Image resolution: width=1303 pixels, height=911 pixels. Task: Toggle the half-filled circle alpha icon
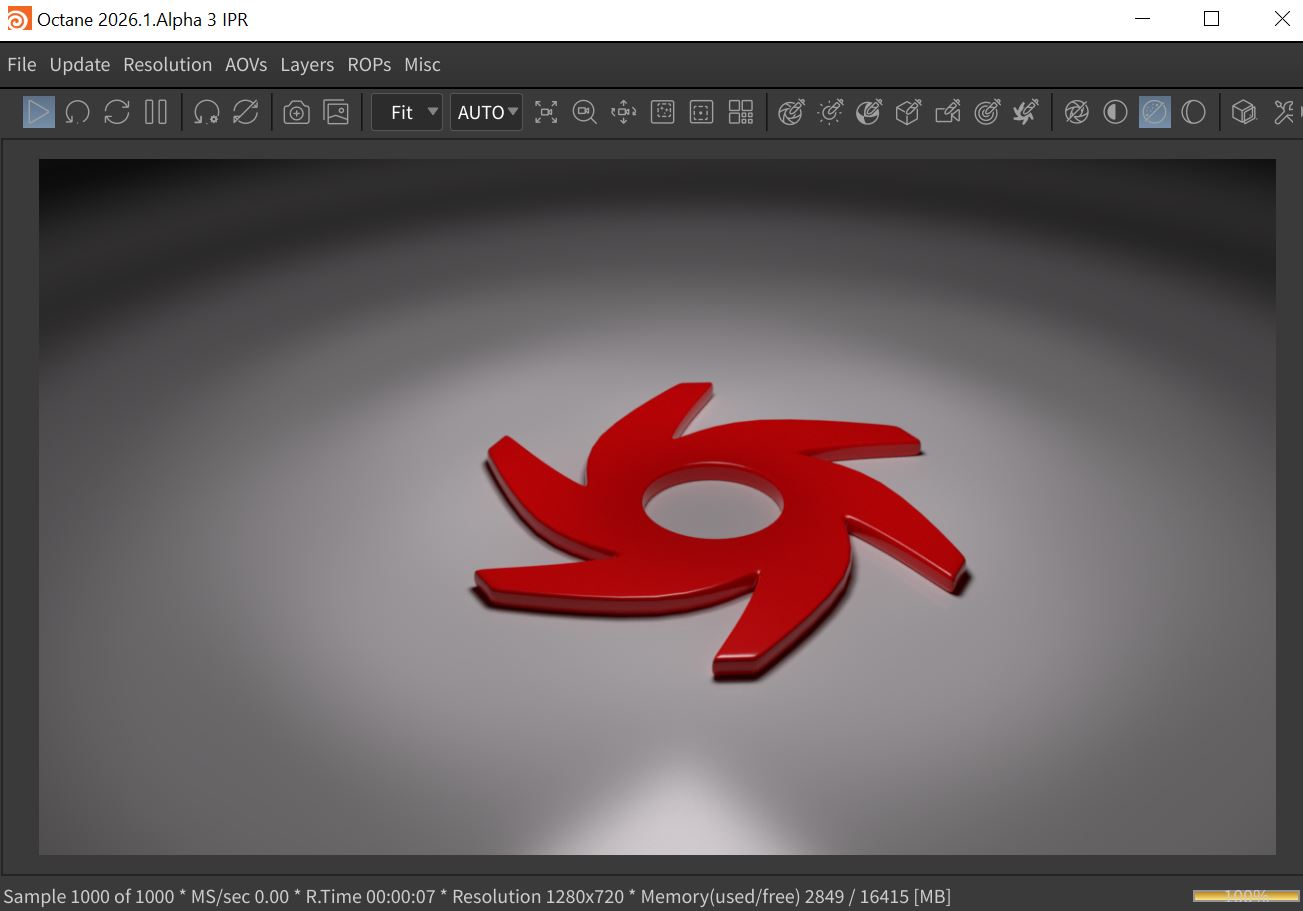pos(1115,112)
